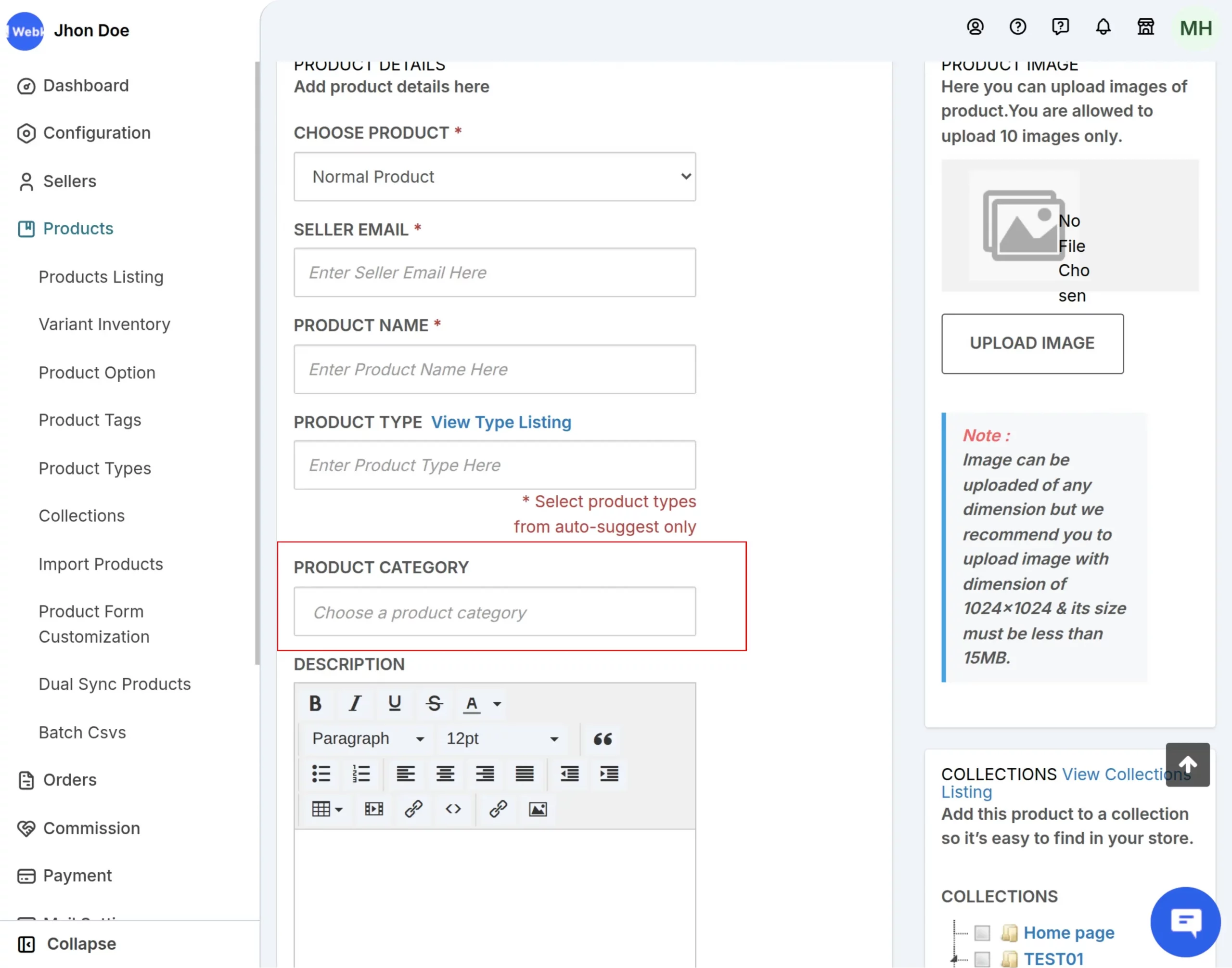Toggle Italic text formatting
Viewport: 1232px width, 968px height.
click(x=355, y=703)
